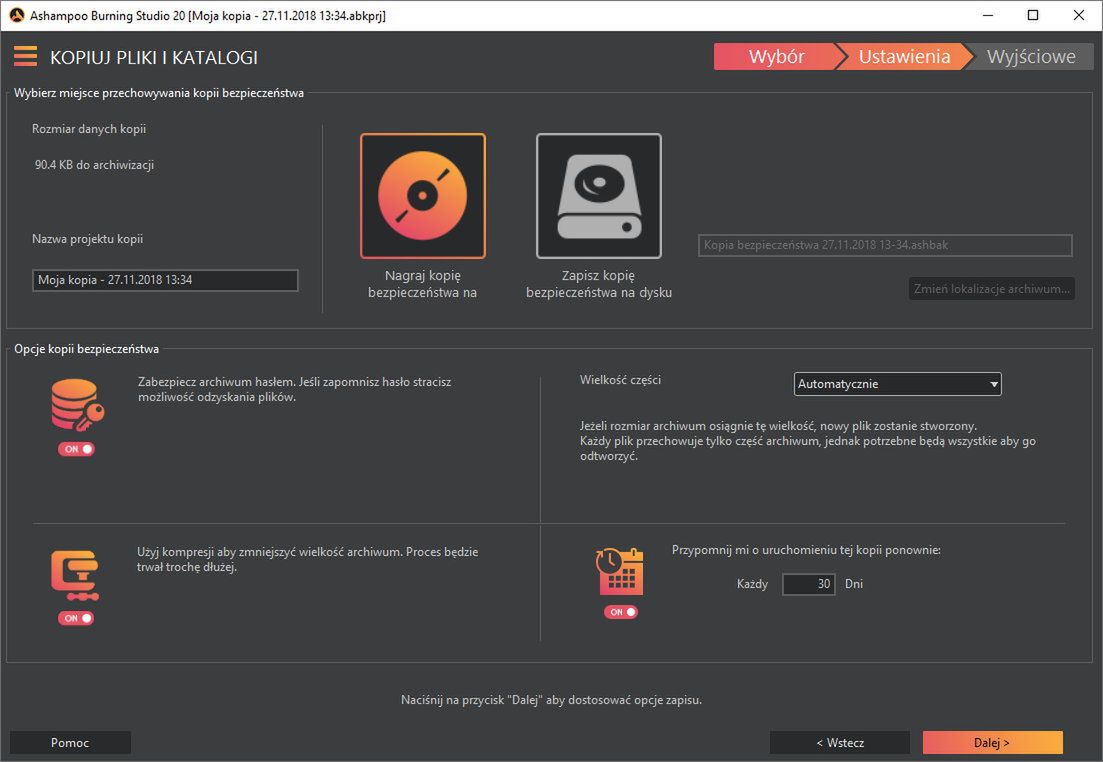Click the reminder days field showing 30
The image size is (1103, 762).
808,584
